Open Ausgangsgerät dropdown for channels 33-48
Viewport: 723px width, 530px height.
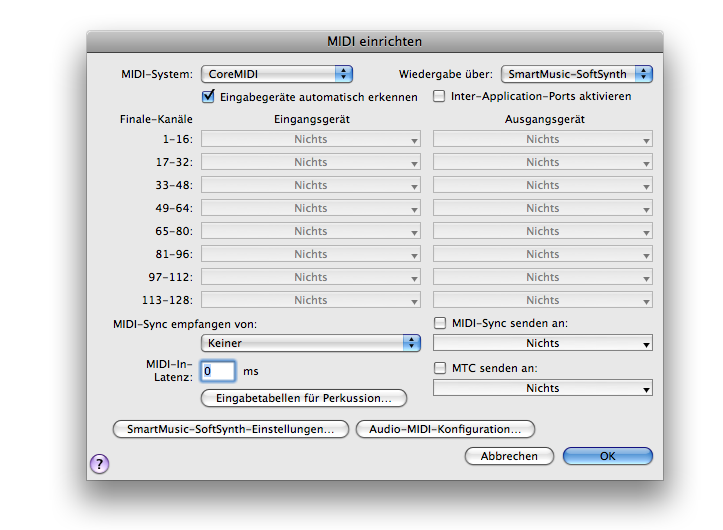(543, 185)
